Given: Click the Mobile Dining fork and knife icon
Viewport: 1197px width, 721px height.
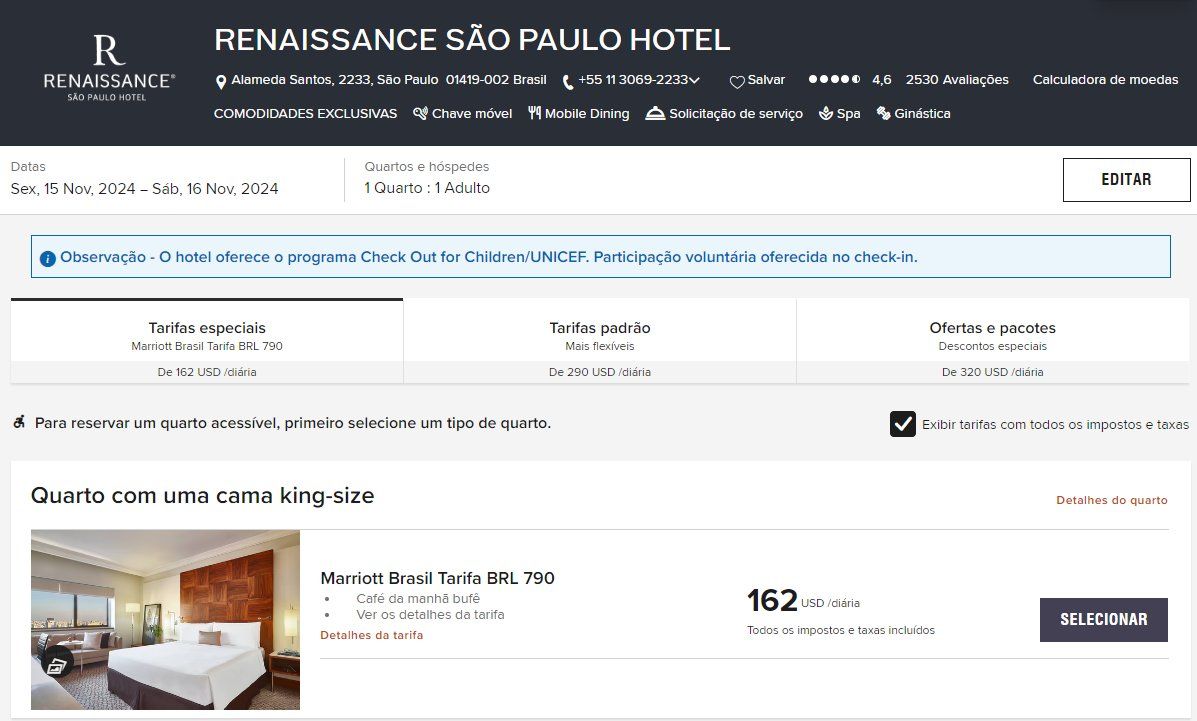Looking at the screenshot, I should click(535, 114).
